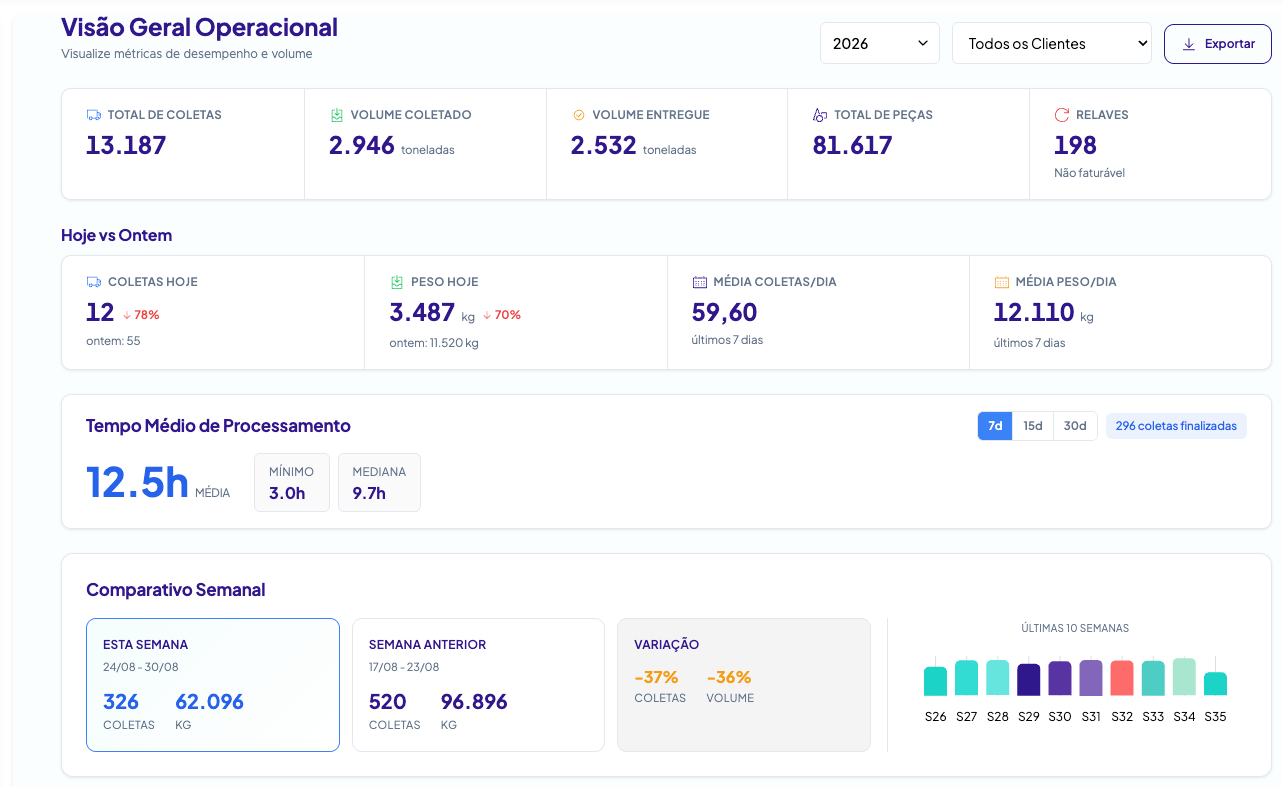This screenshot has width=1282, height=787.
Task: Click the truck icon beside Total de Coletas
Action: coord(94,115)
